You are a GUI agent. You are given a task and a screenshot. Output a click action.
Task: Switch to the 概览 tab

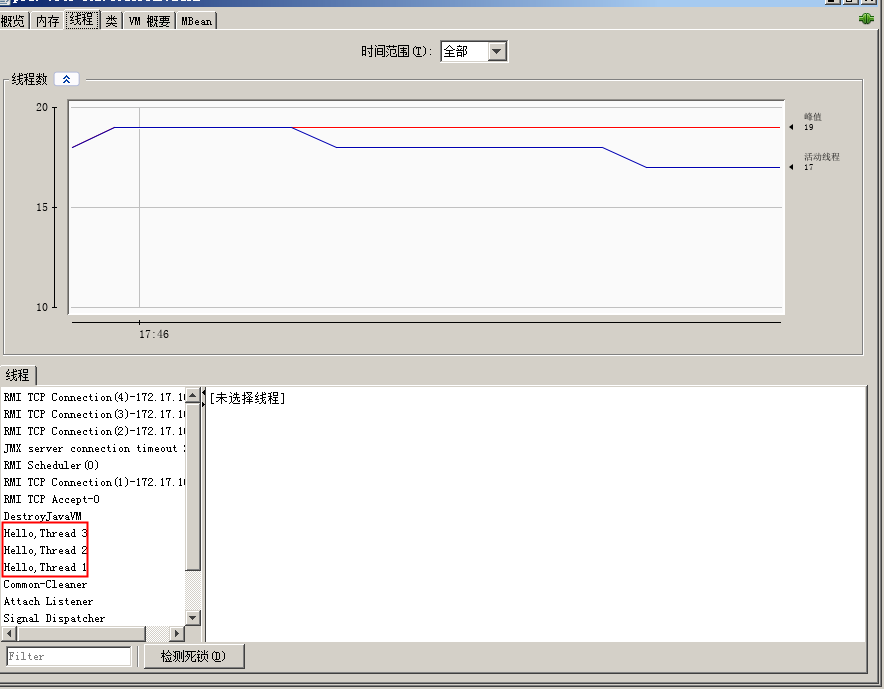(x=13, y=21)
